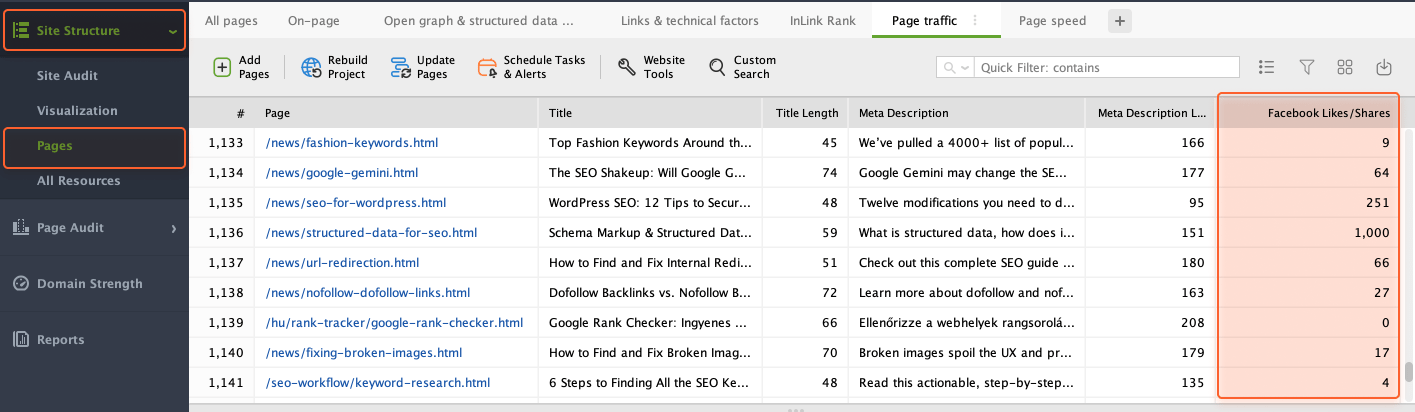Expand the Page Audit section
Image resolution: width=1415 pixels, height=412 pixels.
pyautogui.click(x=173, y=228)
